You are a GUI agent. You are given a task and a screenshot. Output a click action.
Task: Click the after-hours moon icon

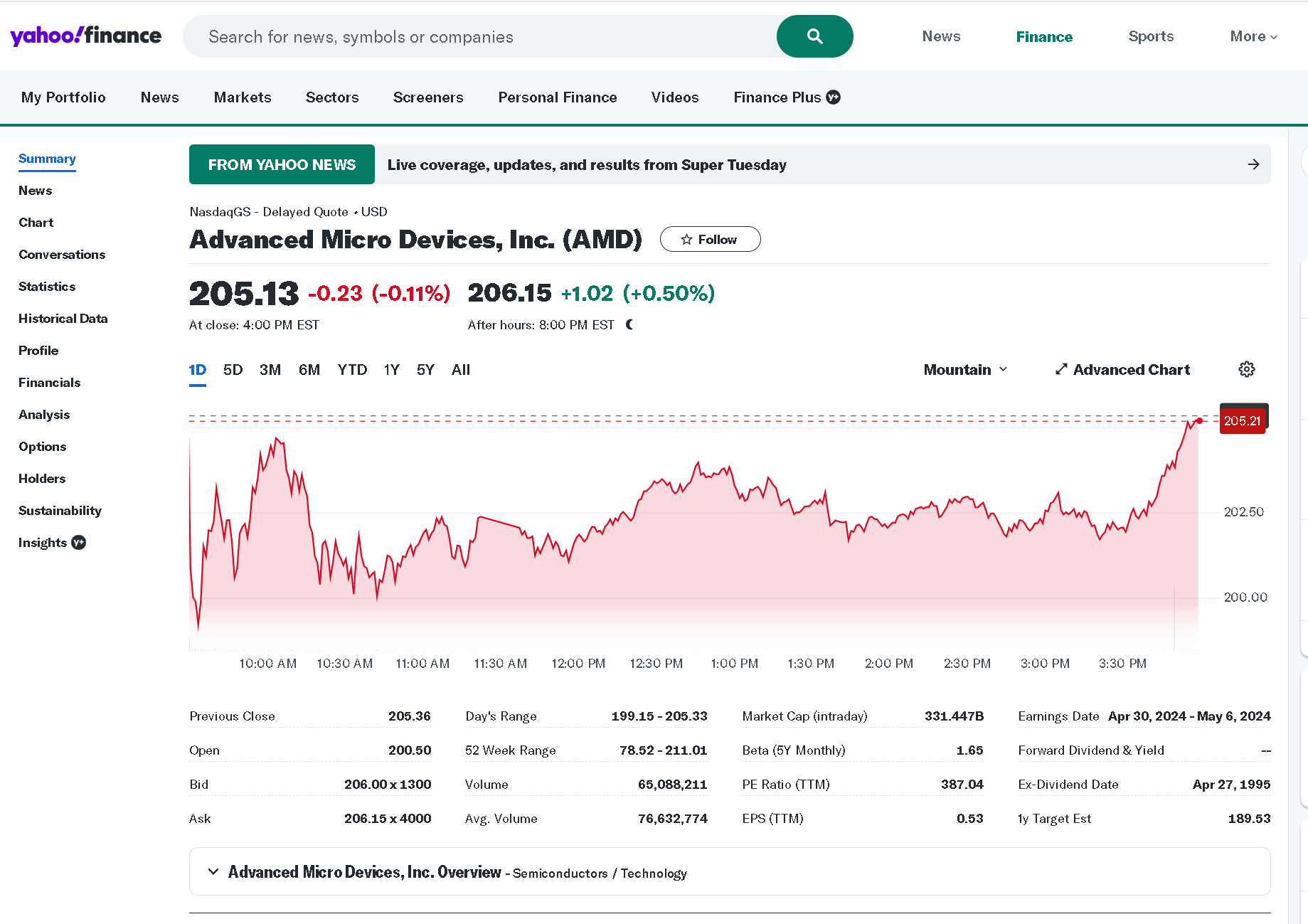click(629, 324)
